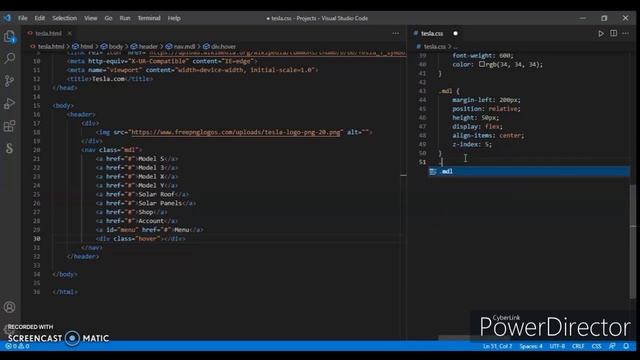
Task: Click the S-shaped extension icon in activity bar
Action: pos(9,148)
